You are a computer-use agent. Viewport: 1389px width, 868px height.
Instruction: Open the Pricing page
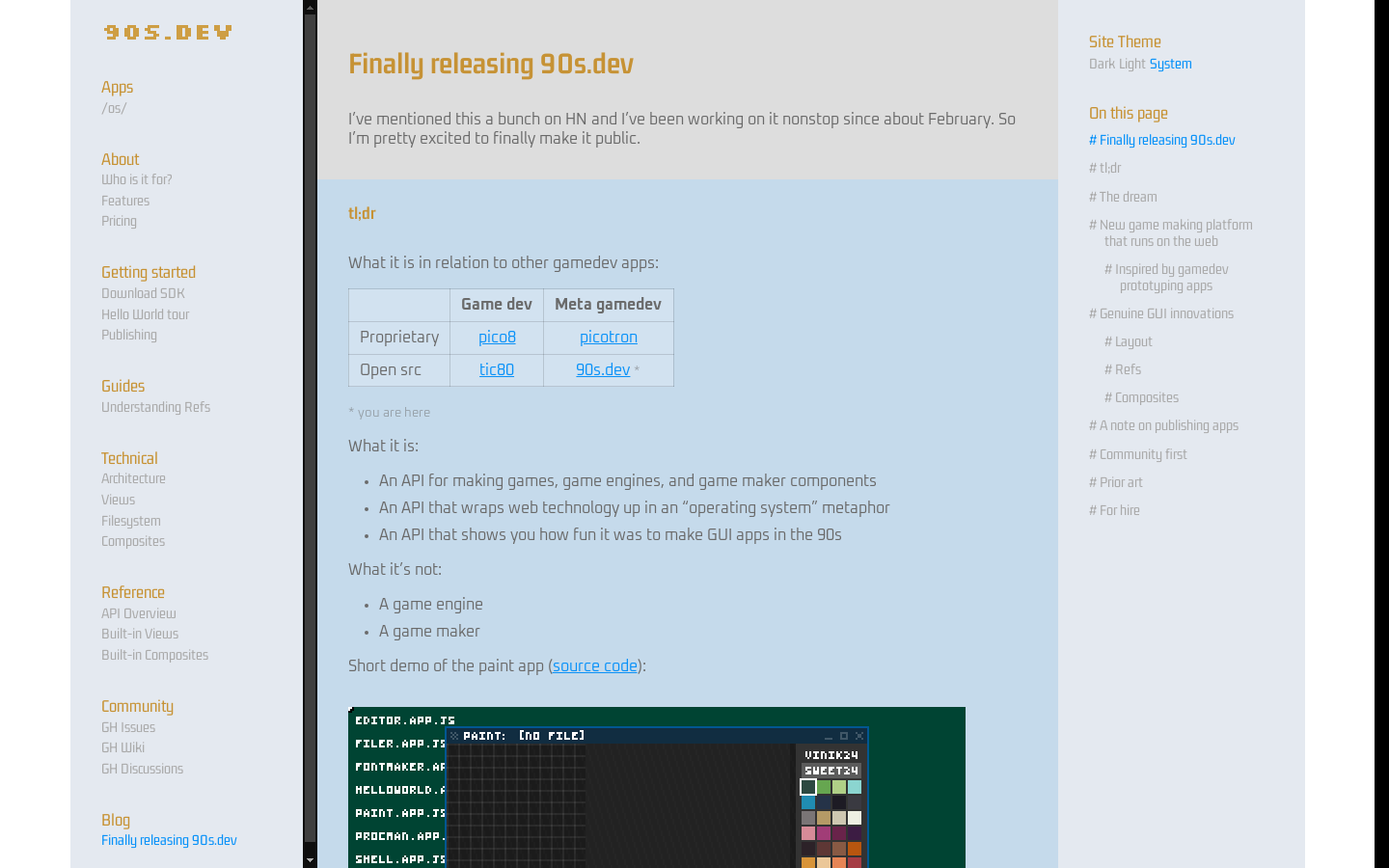tap(119, 221)
